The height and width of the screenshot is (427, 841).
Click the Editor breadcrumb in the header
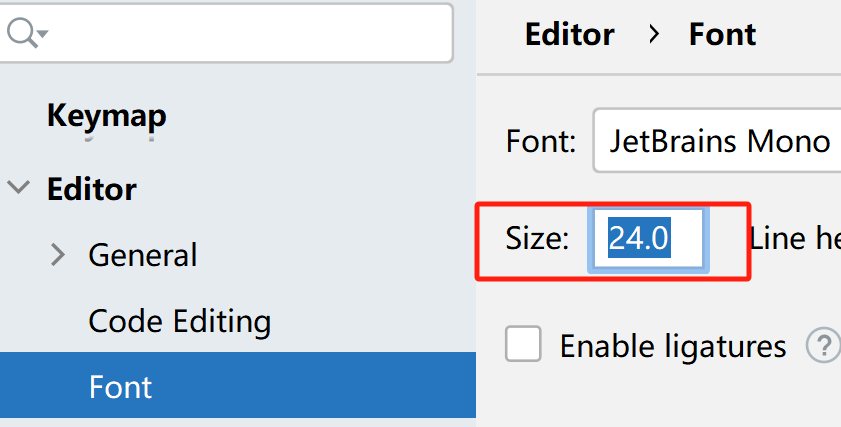(568, 34)
